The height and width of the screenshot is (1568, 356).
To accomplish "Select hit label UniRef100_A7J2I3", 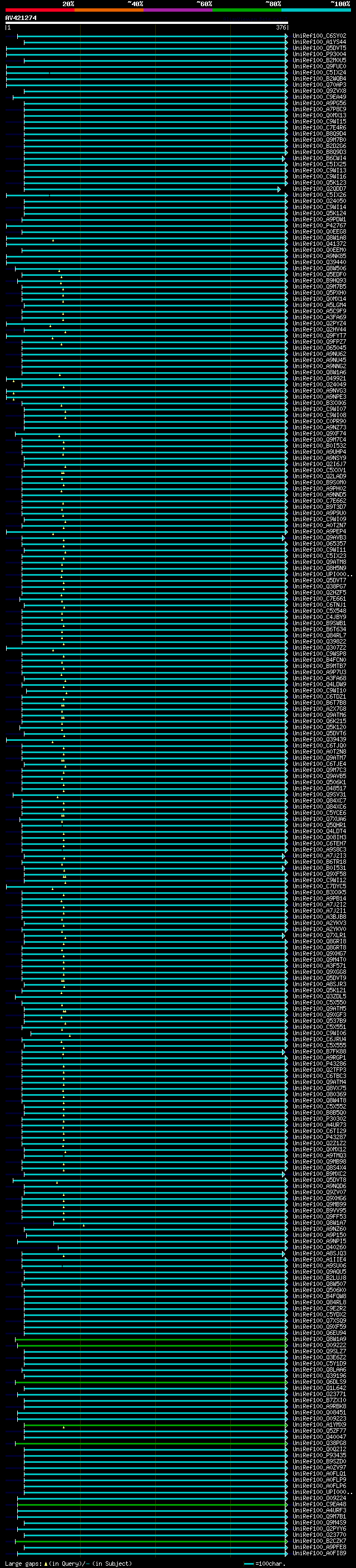I will tap(319, 857).
